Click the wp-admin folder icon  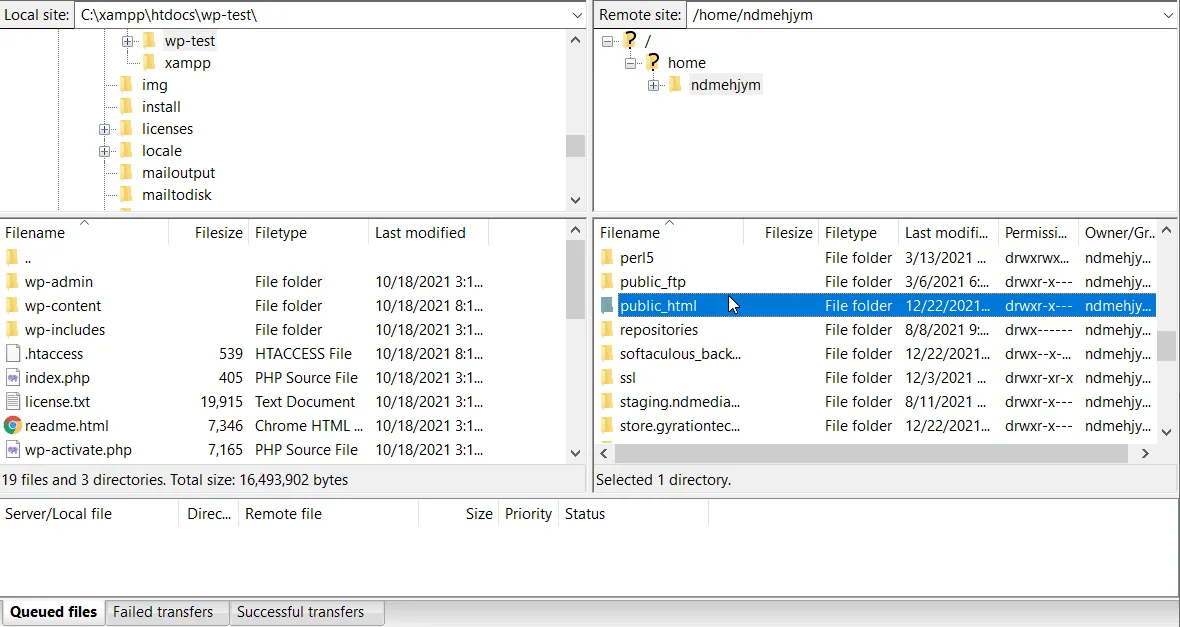point(12,282)
